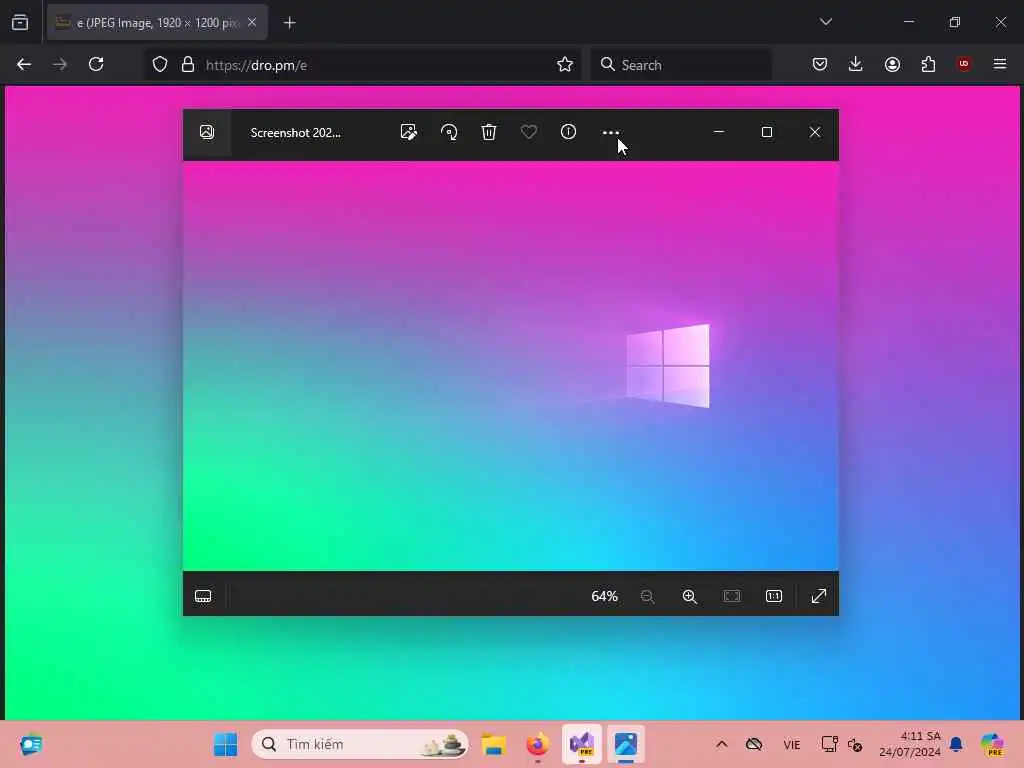Screen dimensions: 1024x768
Task: Open Firefox downloads panel
Action: click(x=856, y=65)
